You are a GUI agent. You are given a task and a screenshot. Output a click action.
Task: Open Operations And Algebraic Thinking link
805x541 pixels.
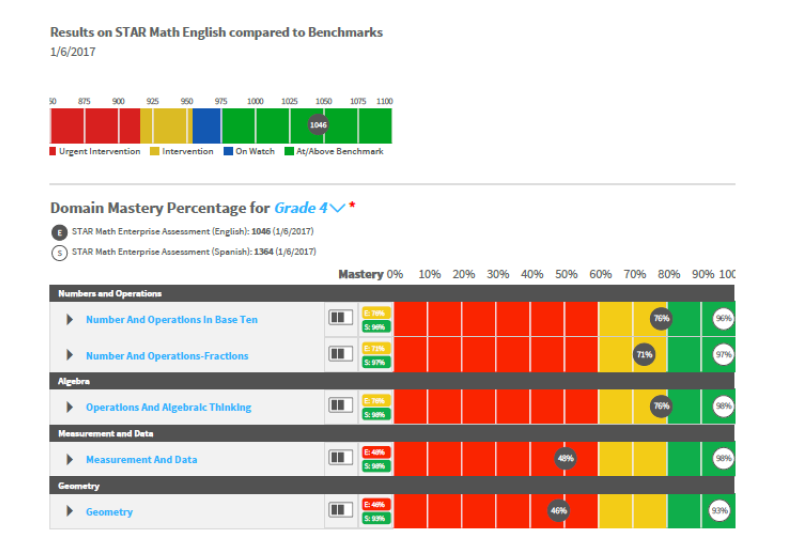pos(168,407)
